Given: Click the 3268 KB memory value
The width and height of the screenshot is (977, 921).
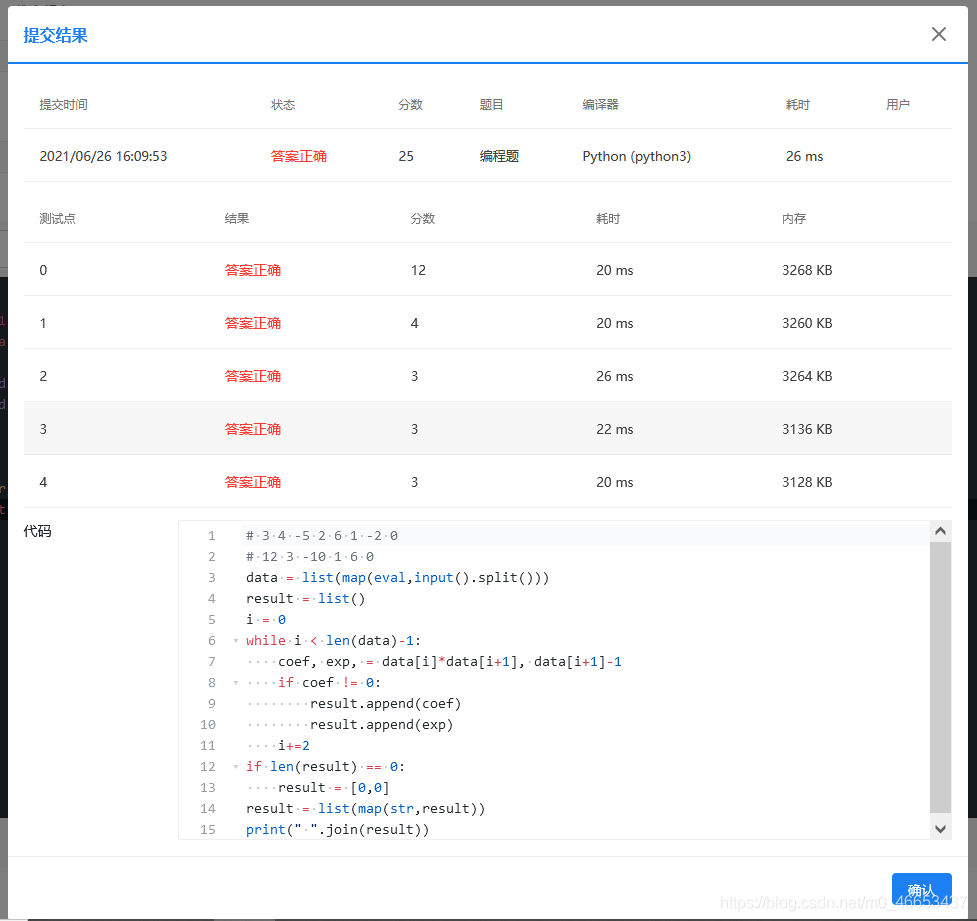Looking at the screenshot, I should click(807, 270).
